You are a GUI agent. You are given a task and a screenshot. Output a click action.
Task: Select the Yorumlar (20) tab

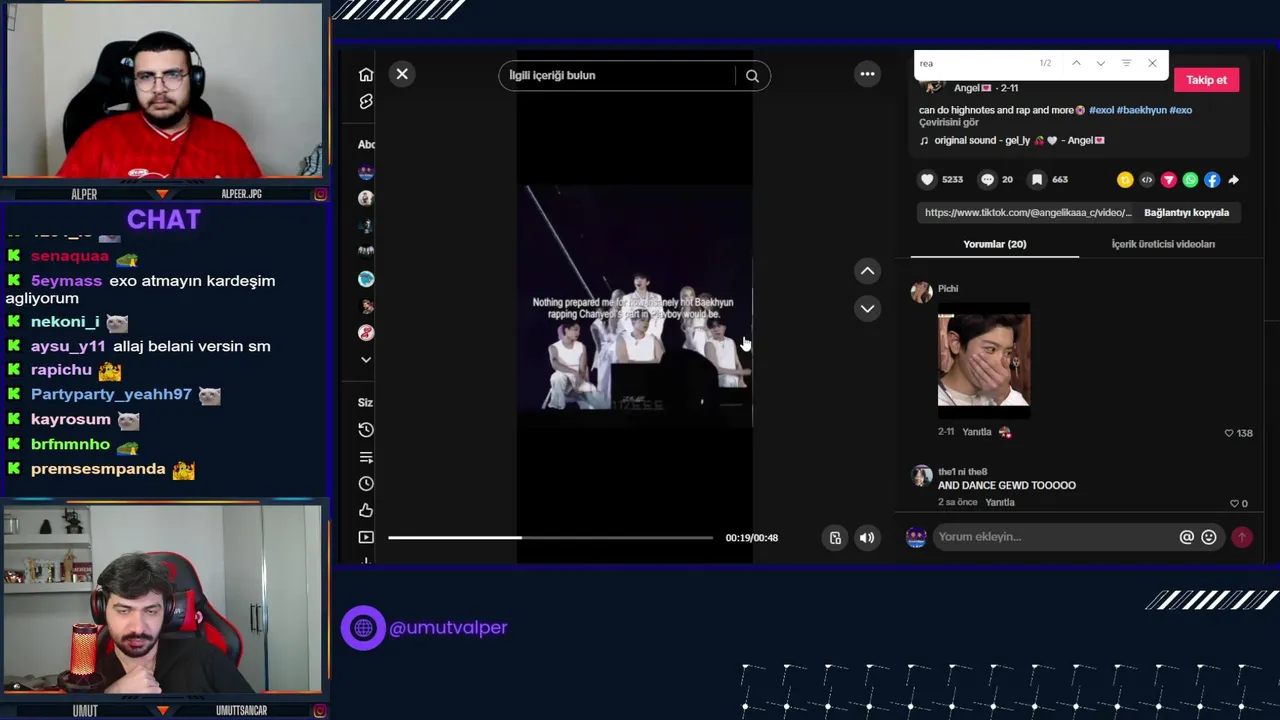point(994,244)
